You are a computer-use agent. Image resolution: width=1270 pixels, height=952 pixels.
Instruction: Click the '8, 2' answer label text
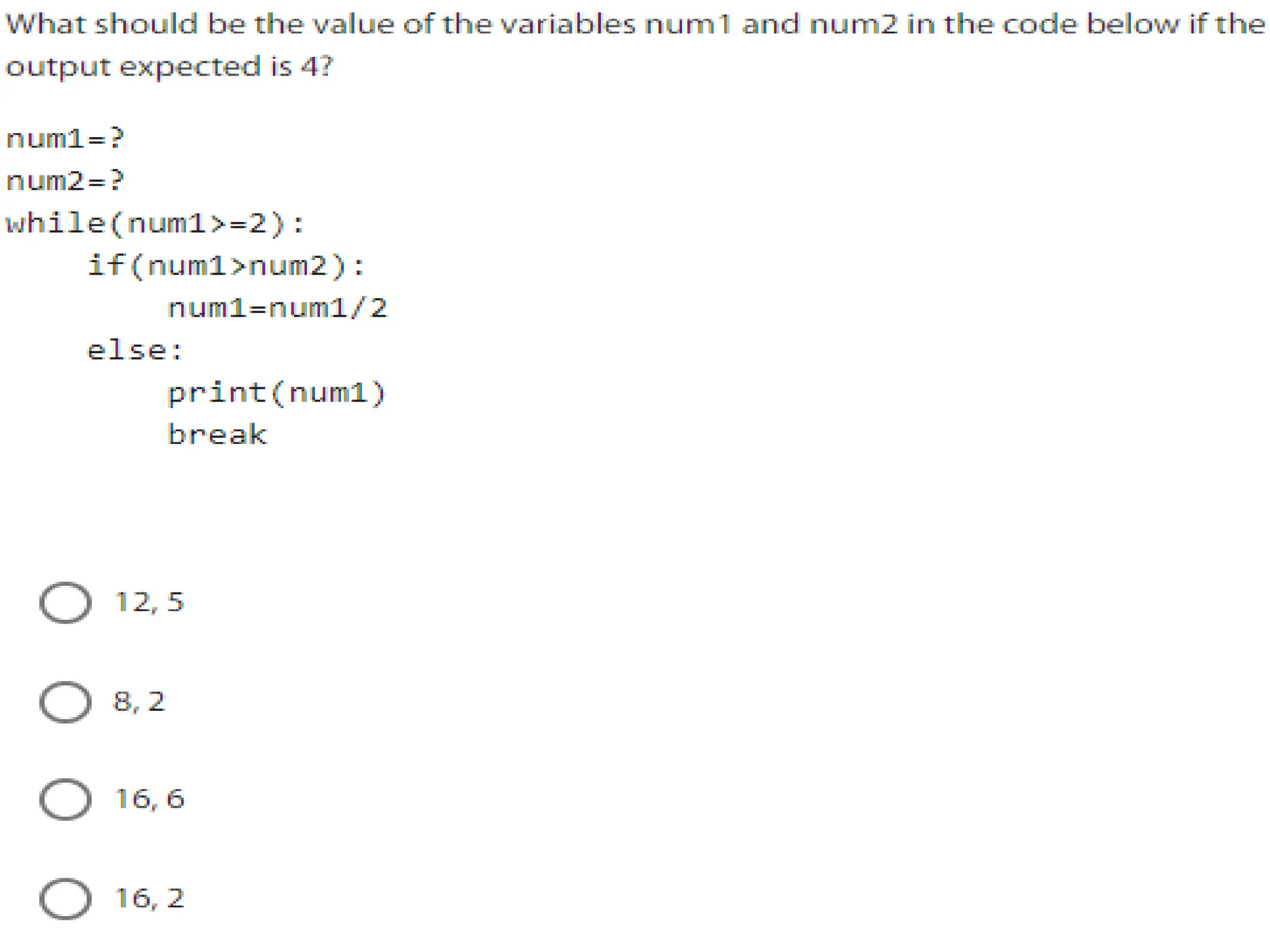click(139, 702)
